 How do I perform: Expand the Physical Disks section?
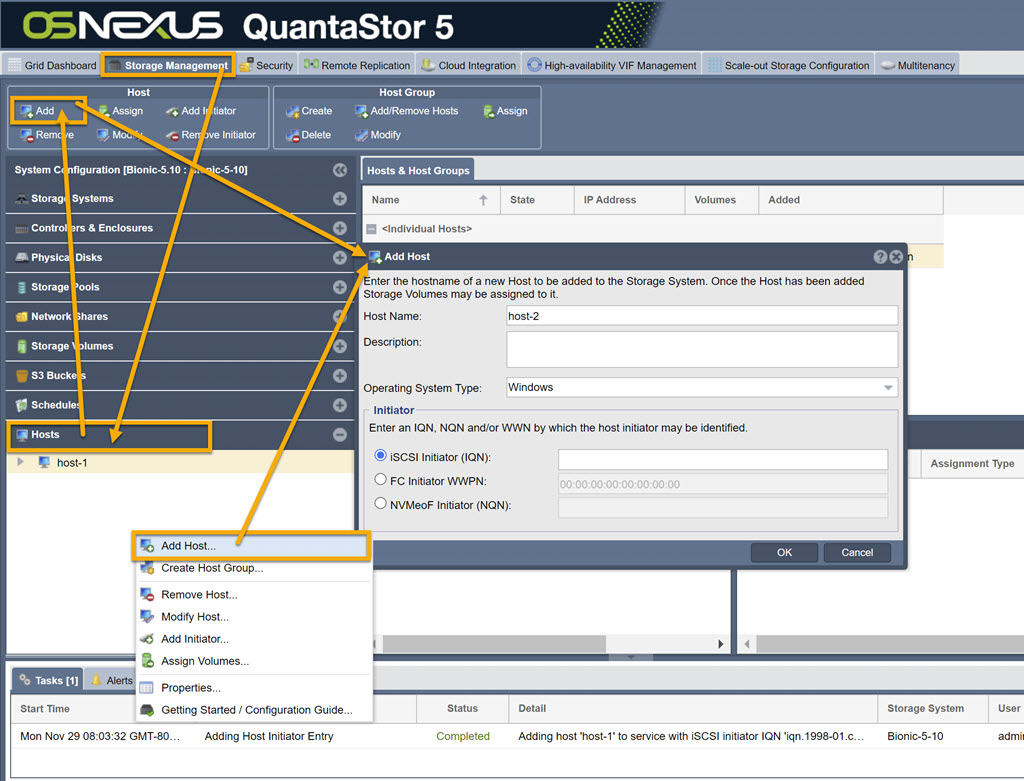340,257
